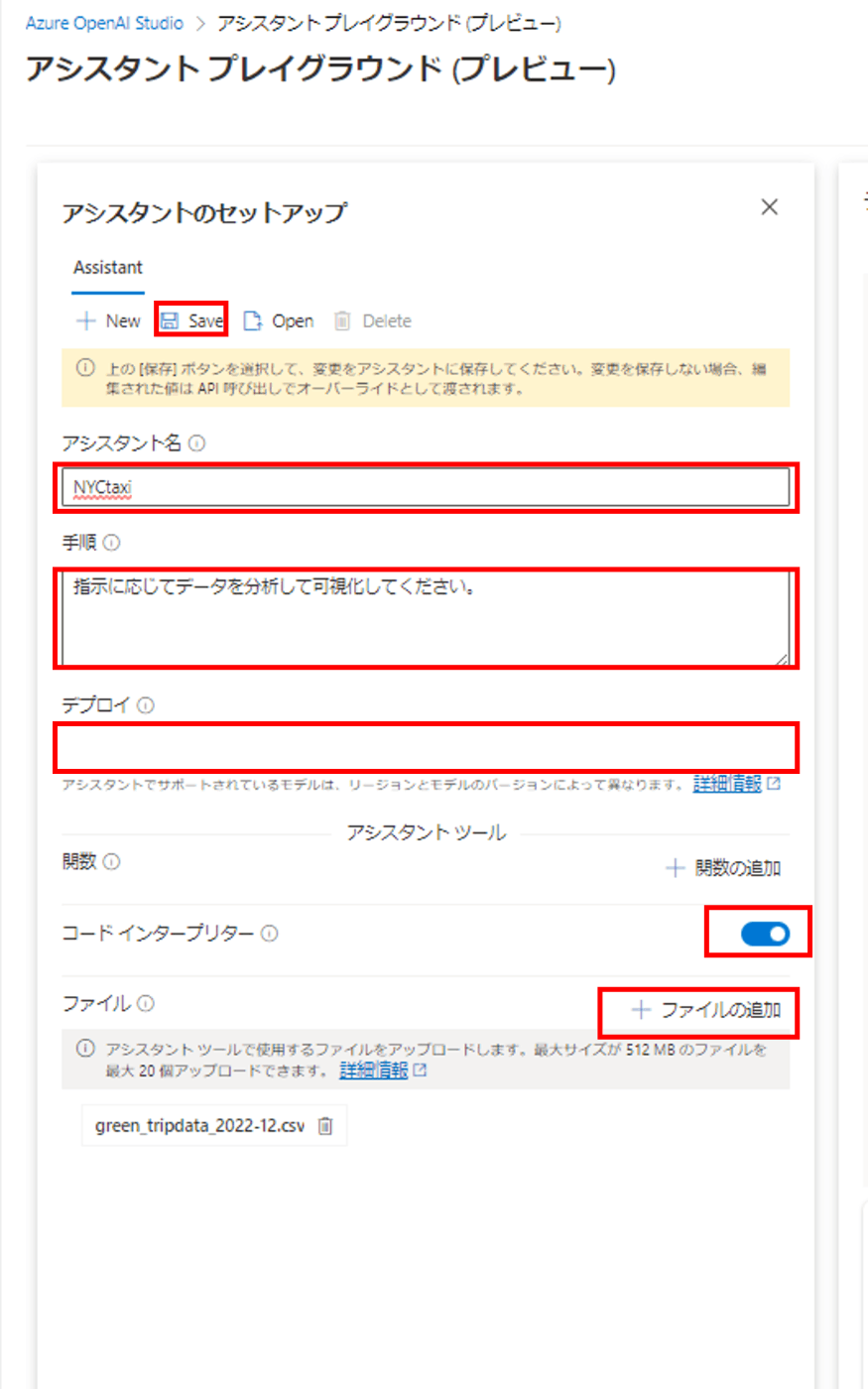Go to Azure OpenAI Studio breadcrumb
This screenshot has height=1389, width=868.
click(104, 23)
